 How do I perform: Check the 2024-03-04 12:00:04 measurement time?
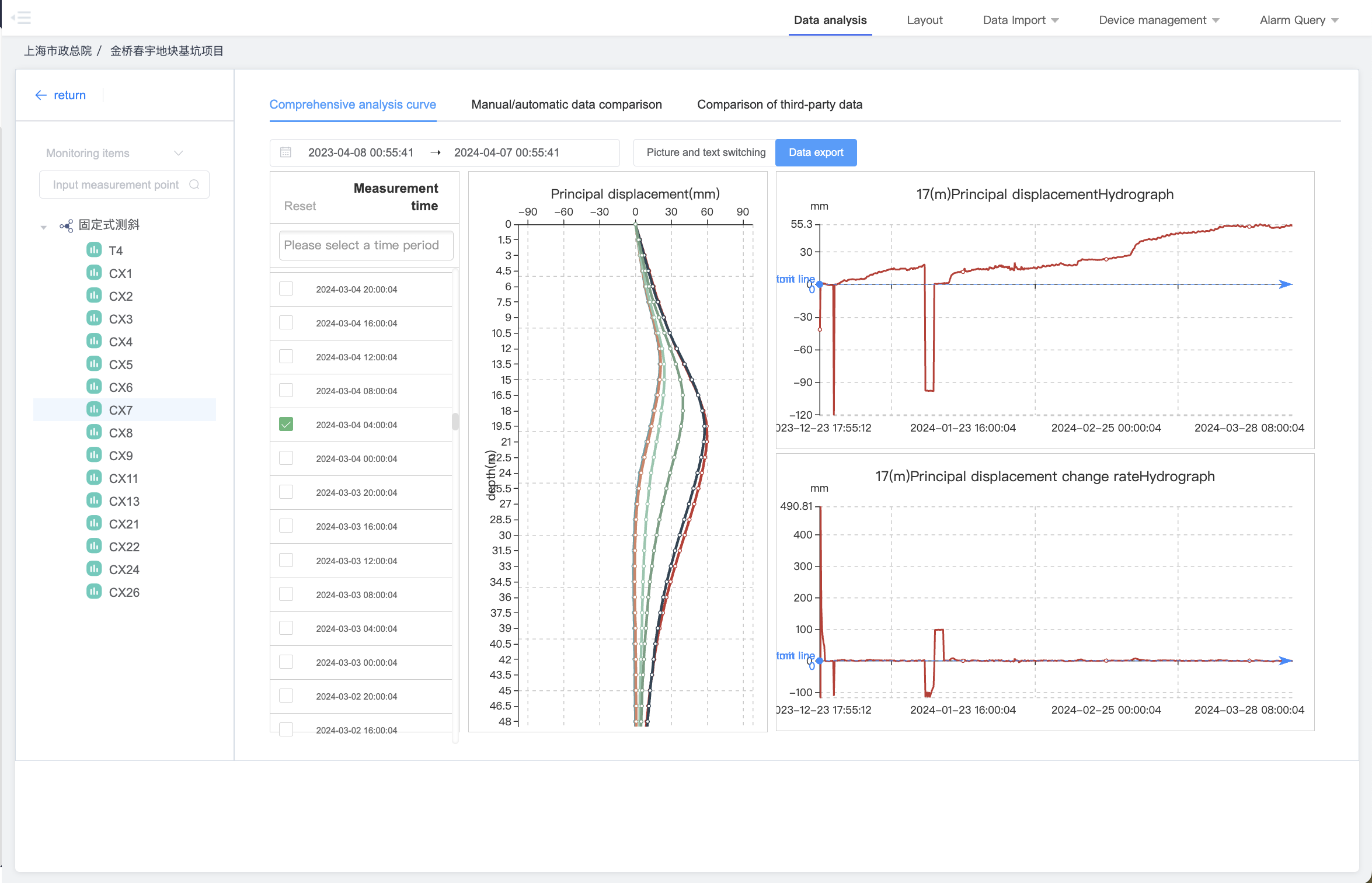click(x=286, y=357)
